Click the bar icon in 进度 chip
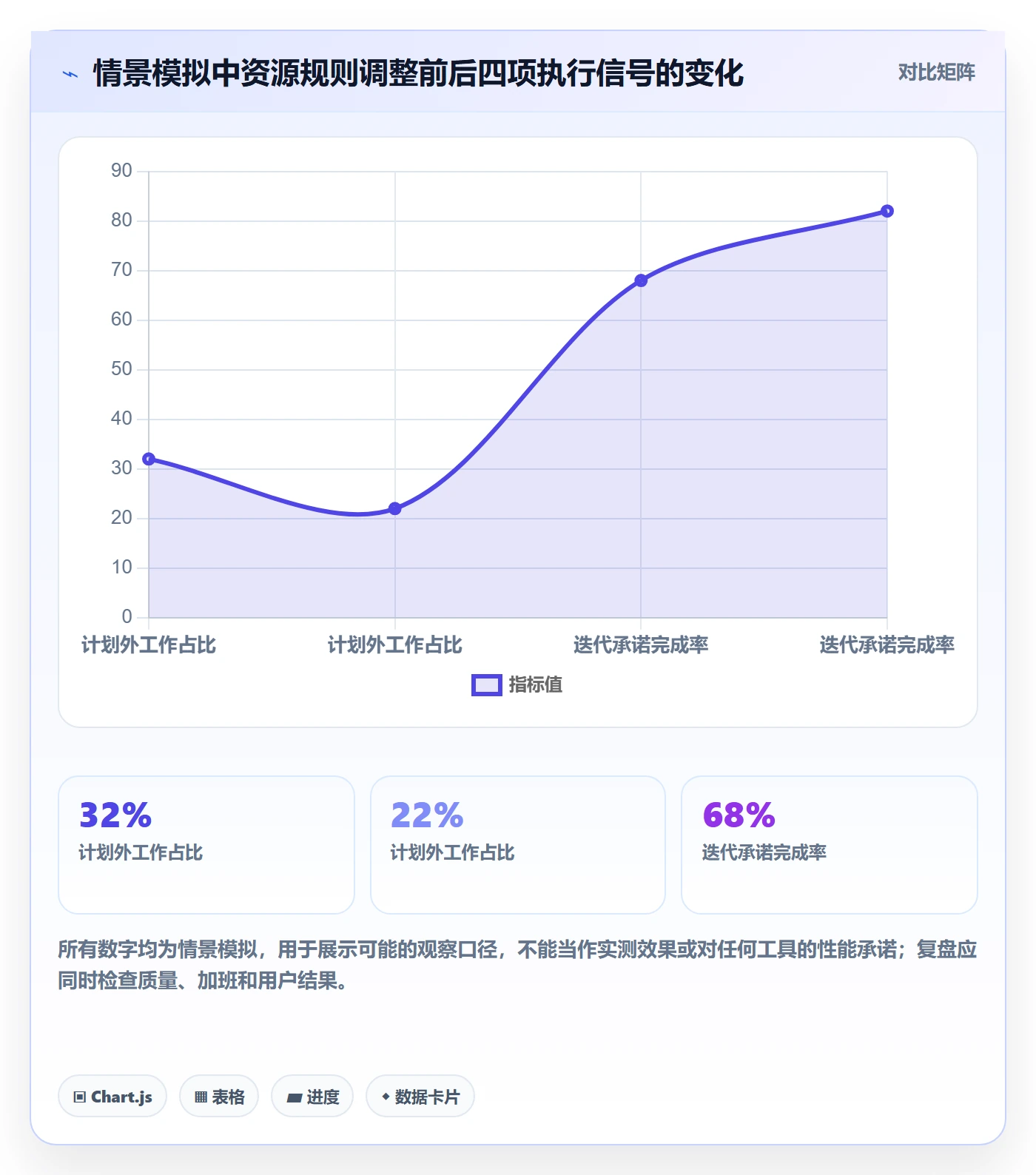The image size is (1036, 1175). click(294, 1098)
